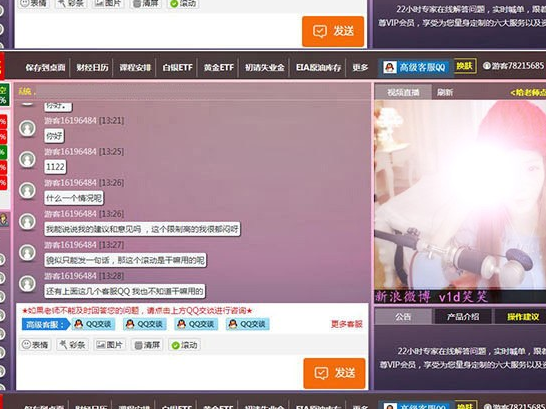
Task: Open the 更多客服 link
Action: tap(346, 324)
